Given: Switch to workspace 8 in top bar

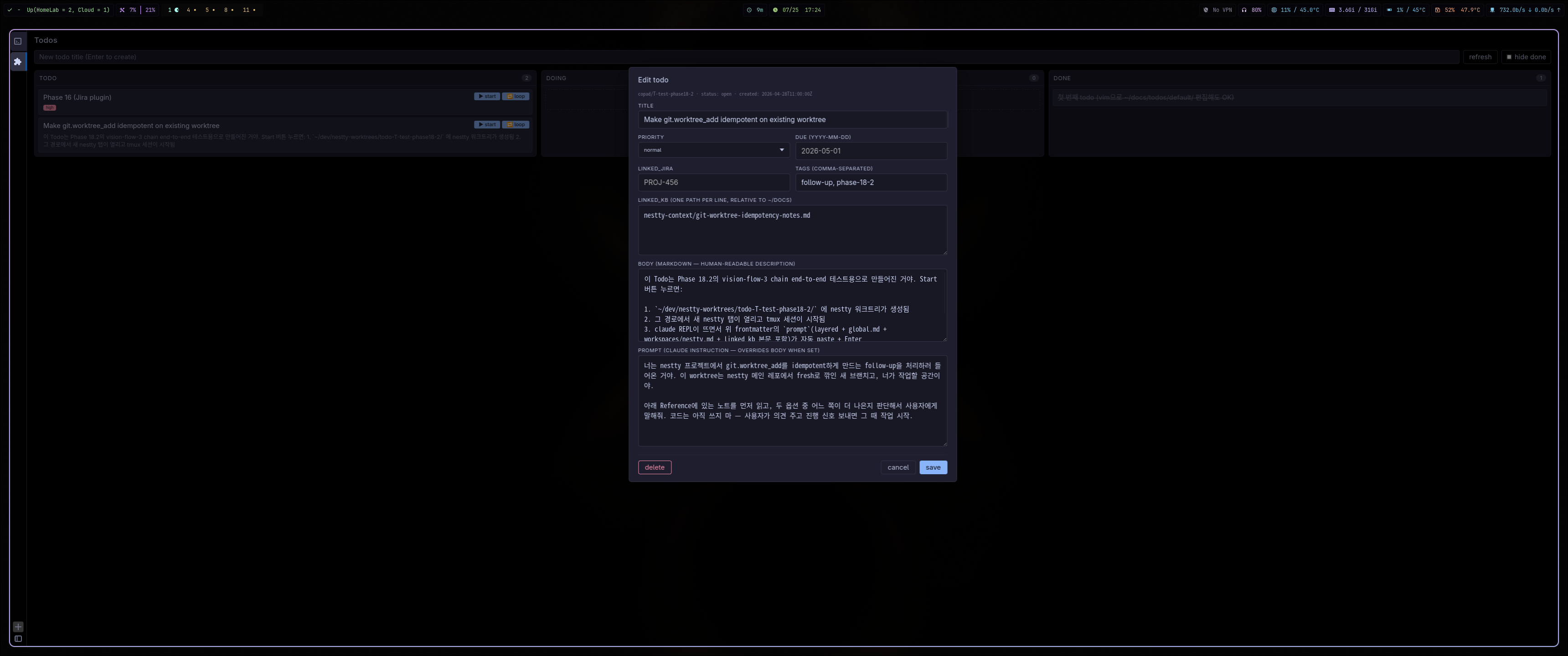Looking at the screenshot, I should pyautogui.click(x=228, y=10).
